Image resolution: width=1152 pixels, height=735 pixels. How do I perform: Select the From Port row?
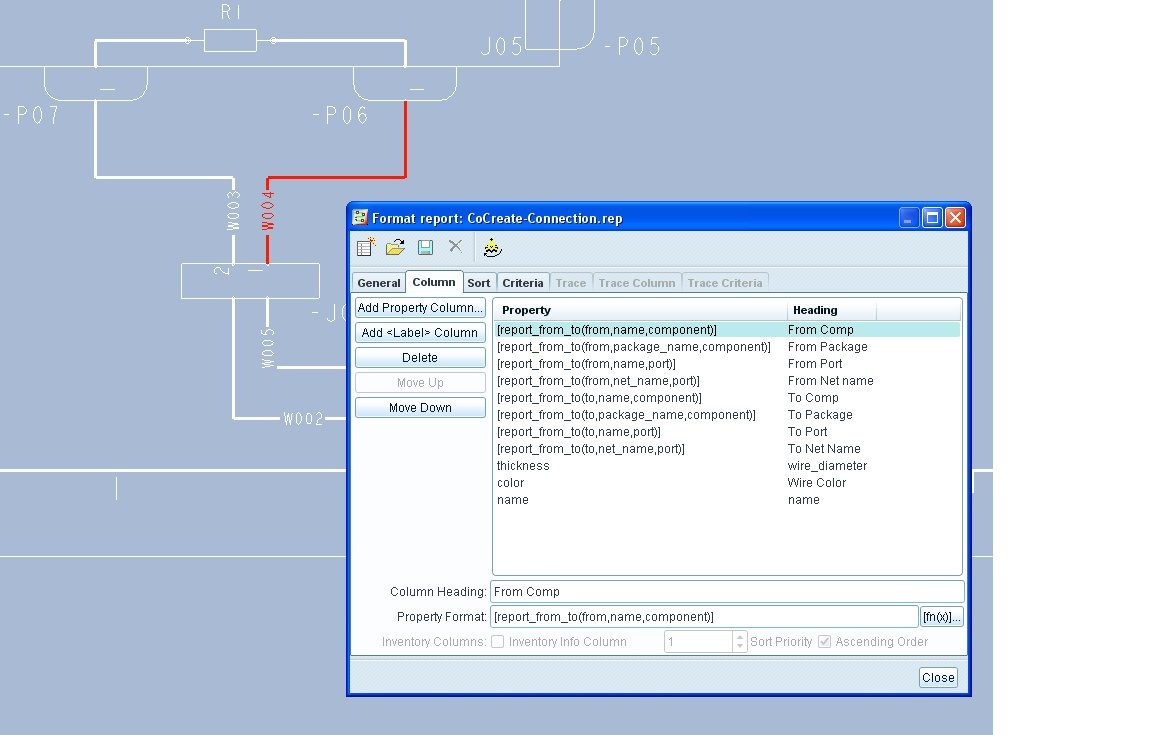727,364
